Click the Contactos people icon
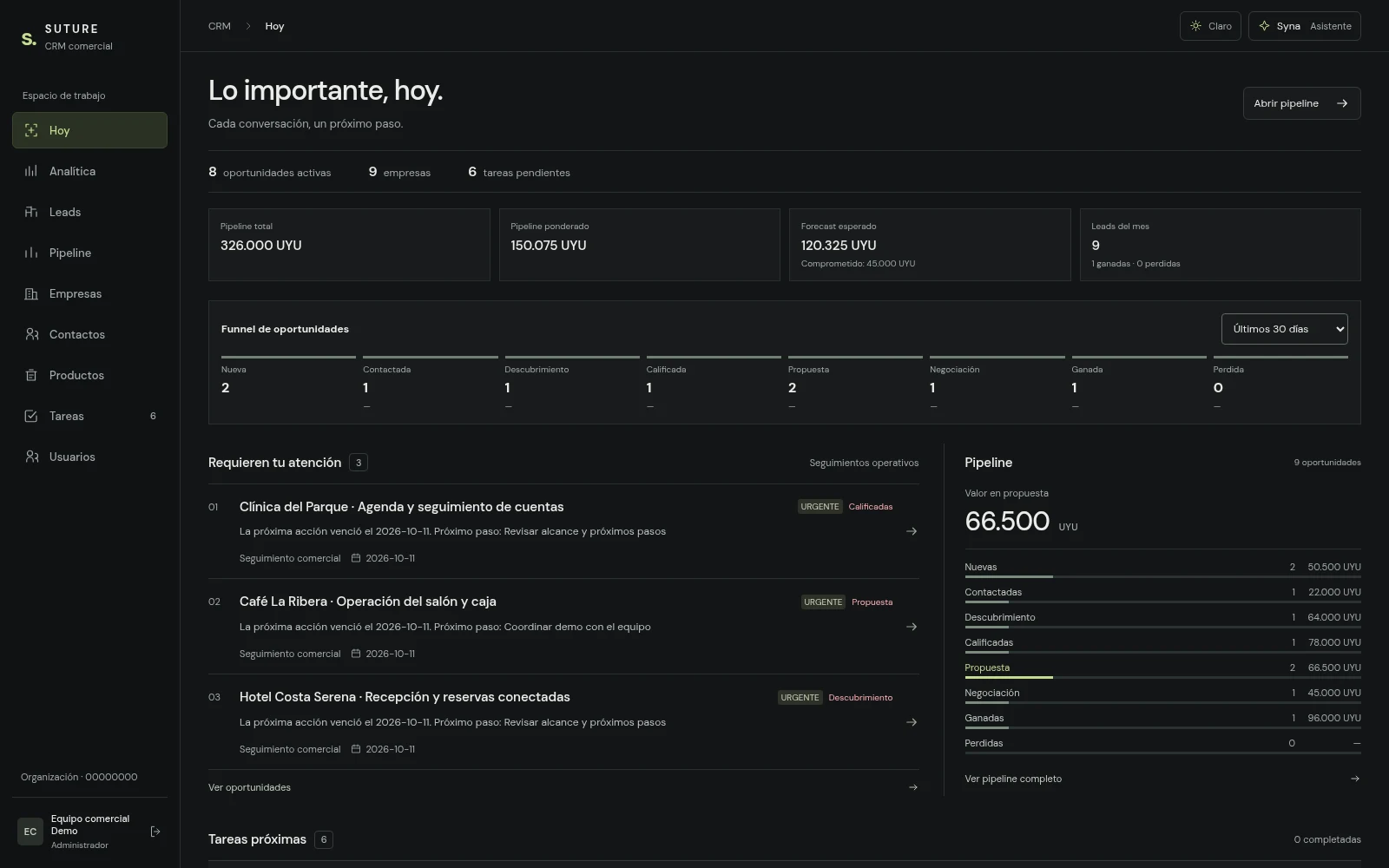This screenshot has width=1389, height=868. (x=31, y=334)
